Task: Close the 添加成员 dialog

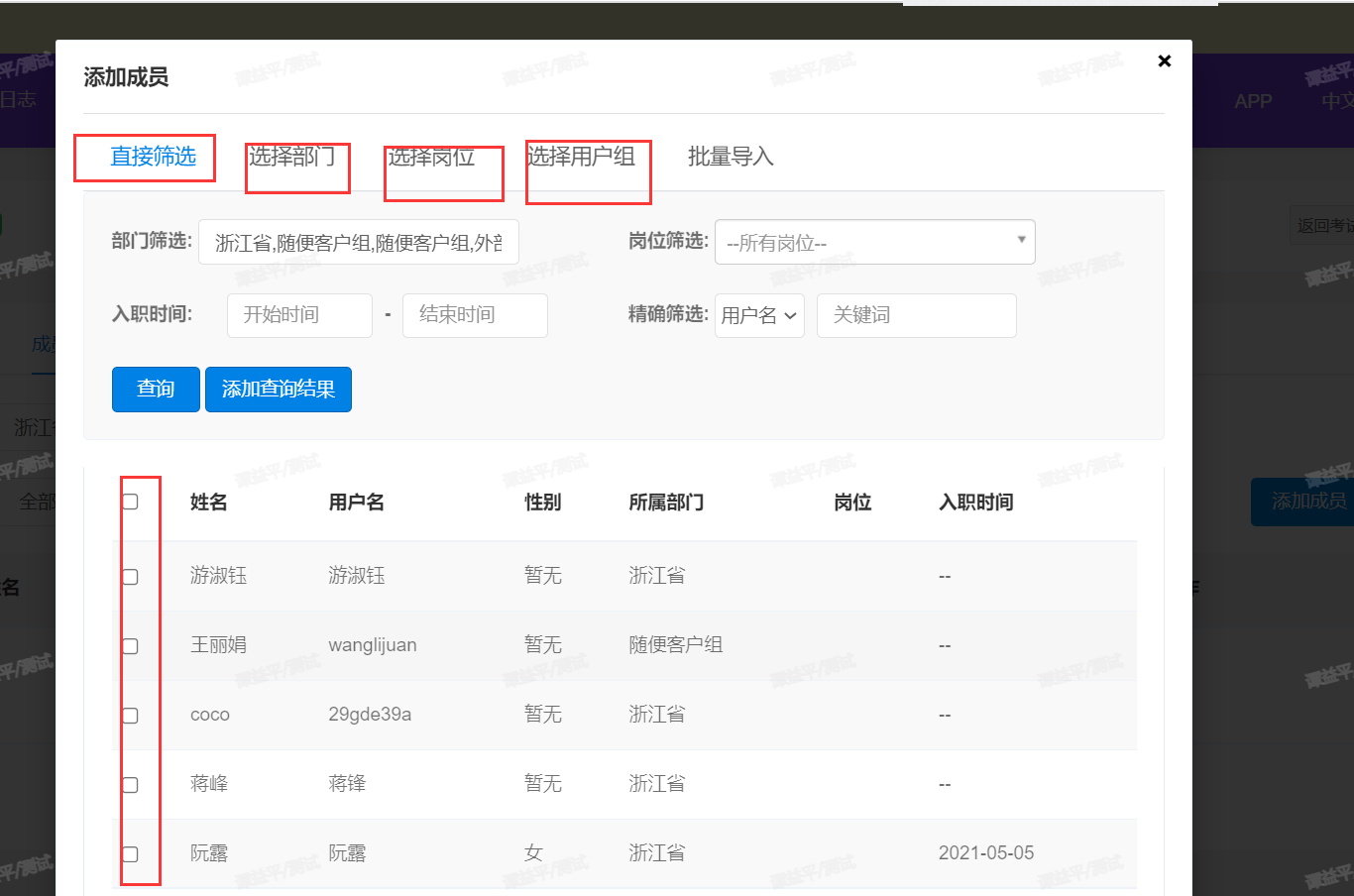Action: (x=1165, y=60)
